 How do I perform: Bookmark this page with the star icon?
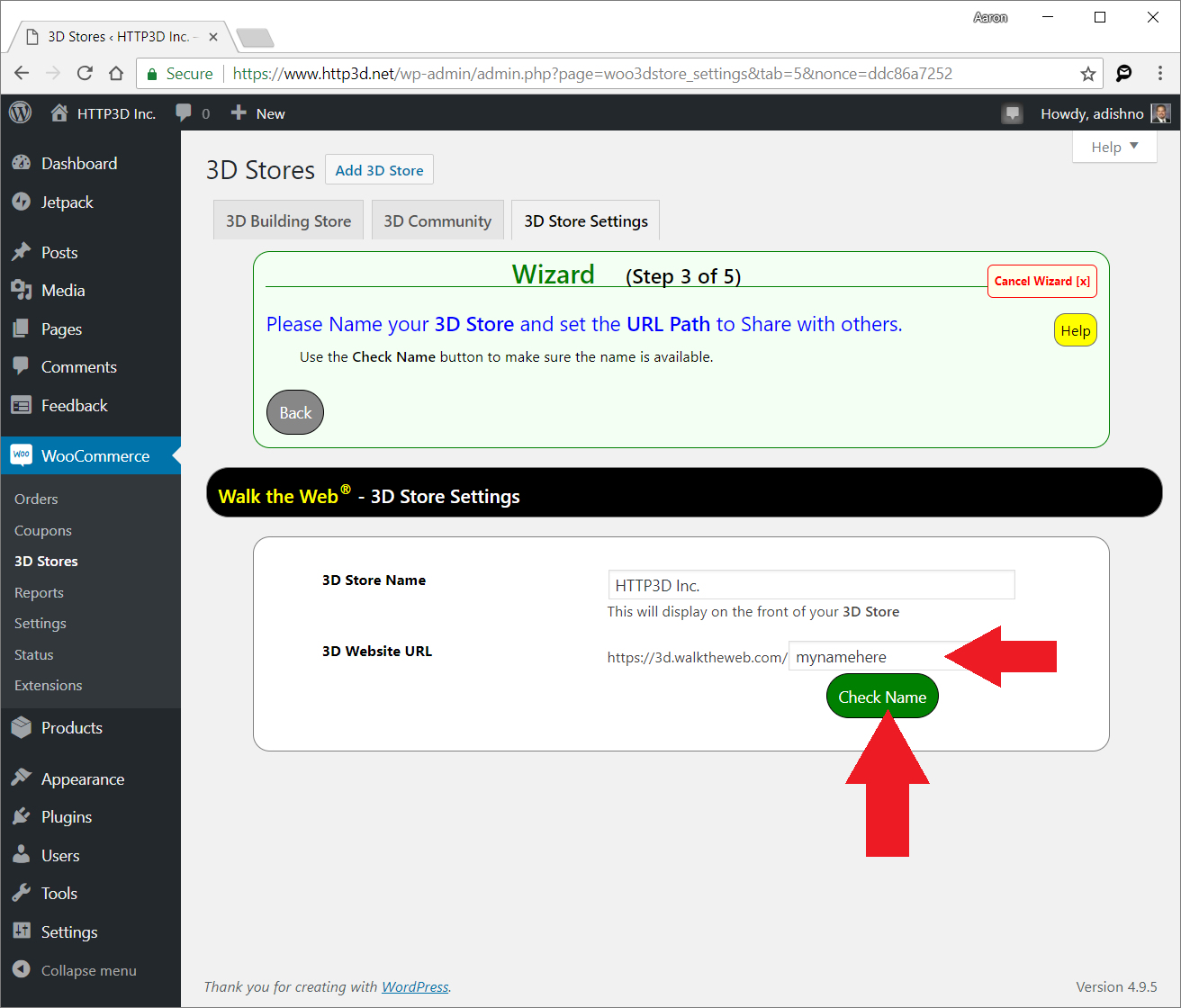point(1087,74)
